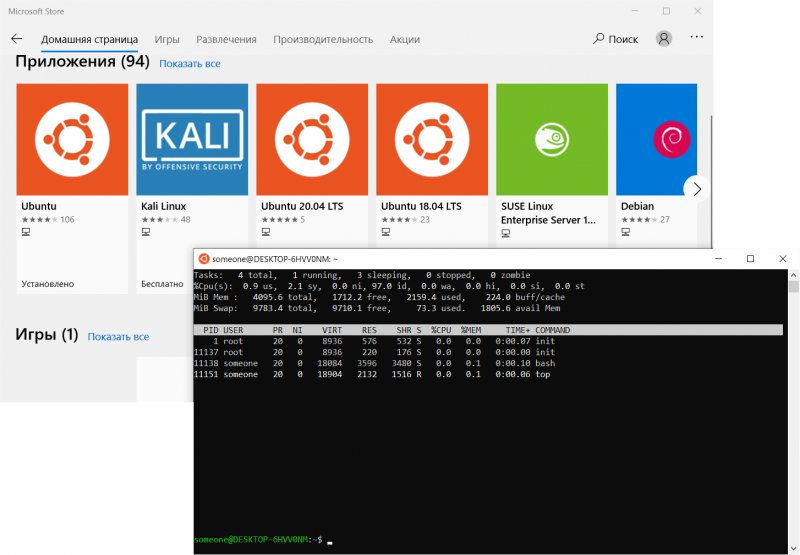Click the Debian star rating with 27 reviews
This screenshot has height=555, width=800.
(x=645, y=219)
